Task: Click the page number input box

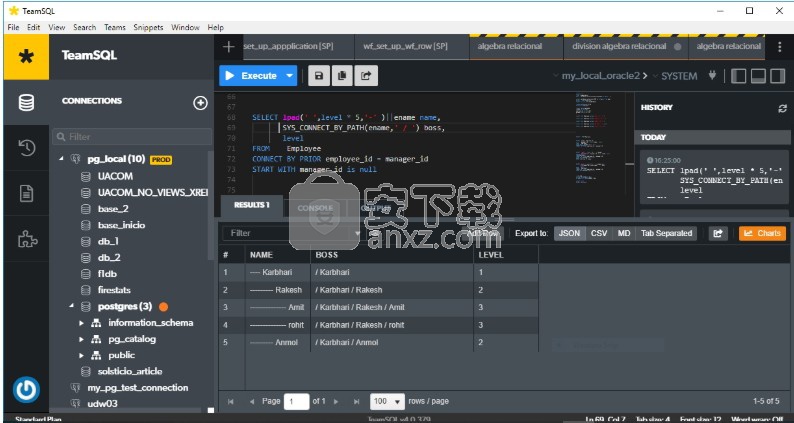Action: coord(296,401)
